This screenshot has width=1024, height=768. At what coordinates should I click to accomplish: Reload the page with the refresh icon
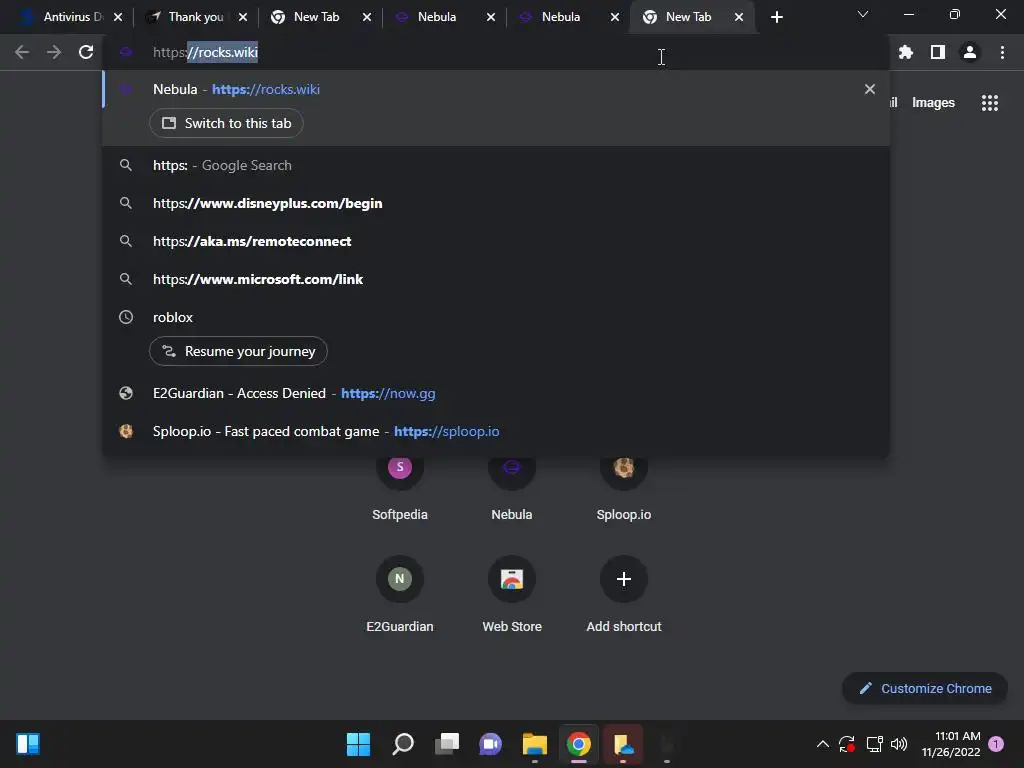coord(86,52)
